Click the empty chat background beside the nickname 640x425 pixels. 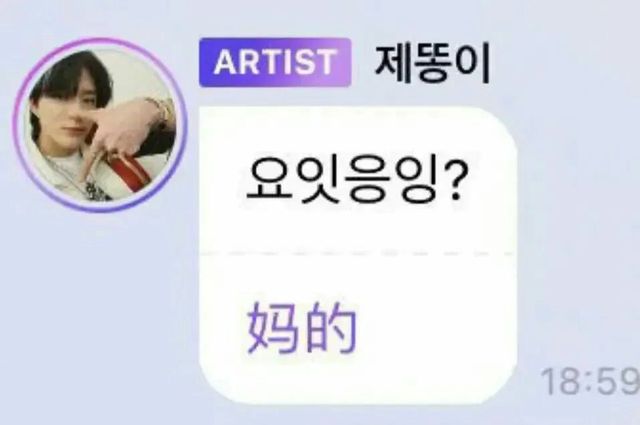565,65
